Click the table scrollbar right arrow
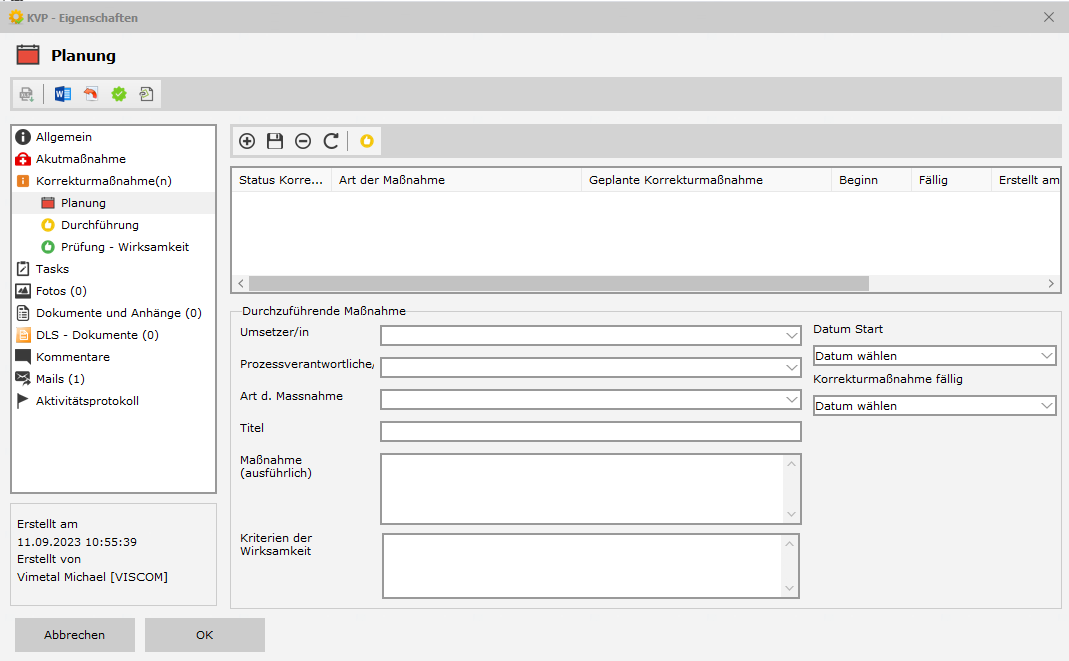 tap(1051, 283)
